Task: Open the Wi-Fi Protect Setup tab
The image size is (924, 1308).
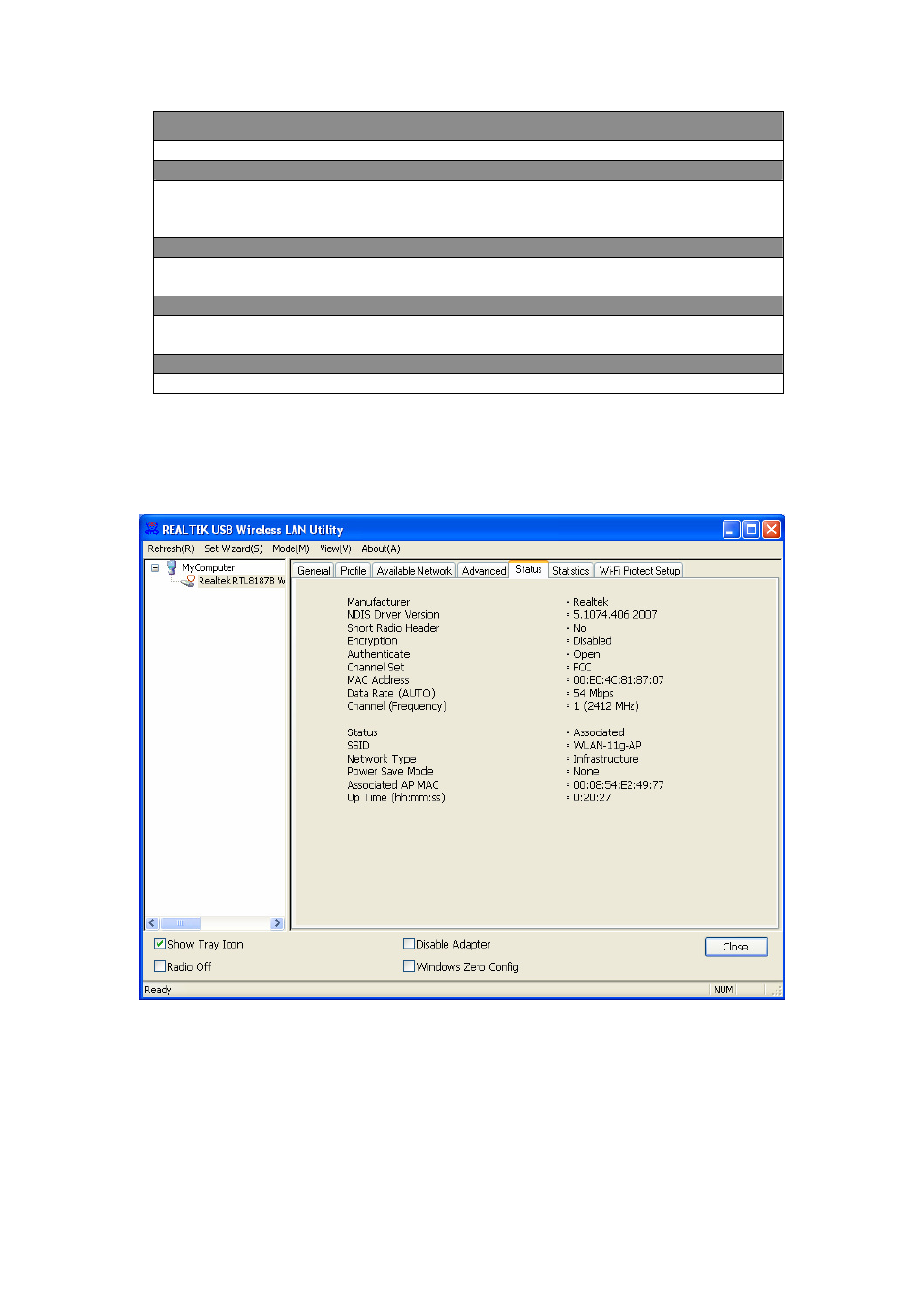Action: pyautogui.click(x=639, y=571)
